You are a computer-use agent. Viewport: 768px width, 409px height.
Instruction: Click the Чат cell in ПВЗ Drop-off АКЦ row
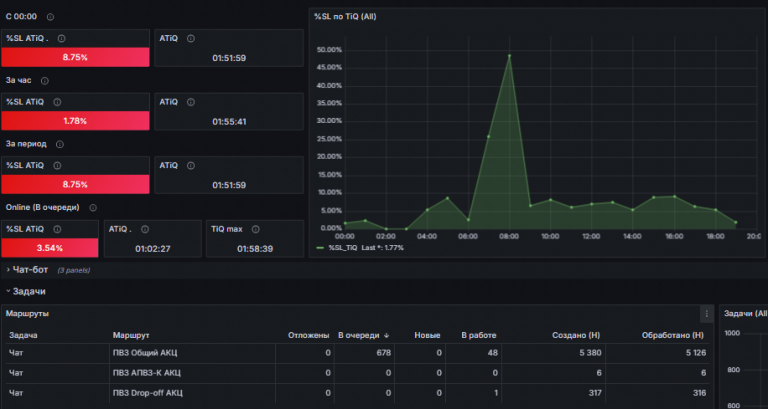57,393
